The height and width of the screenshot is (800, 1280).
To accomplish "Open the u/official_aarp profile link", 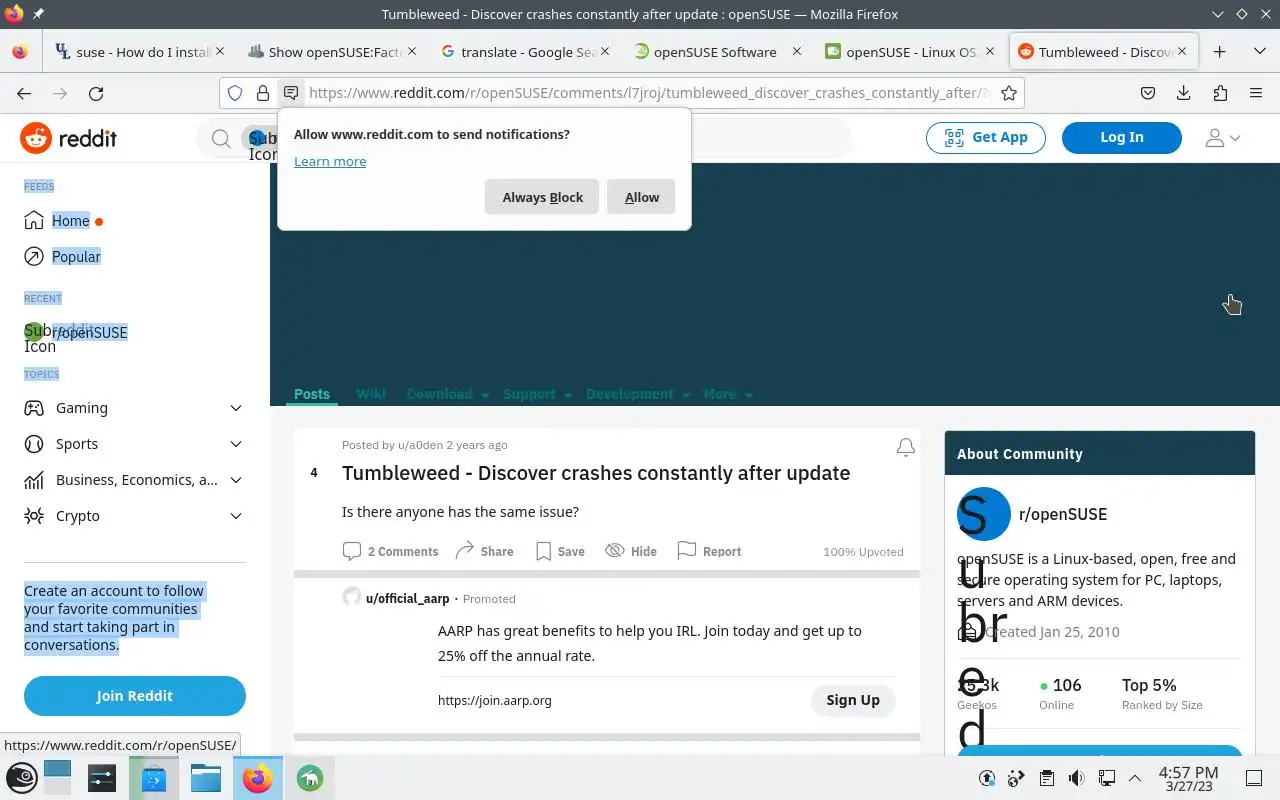I will click(407, 598).
